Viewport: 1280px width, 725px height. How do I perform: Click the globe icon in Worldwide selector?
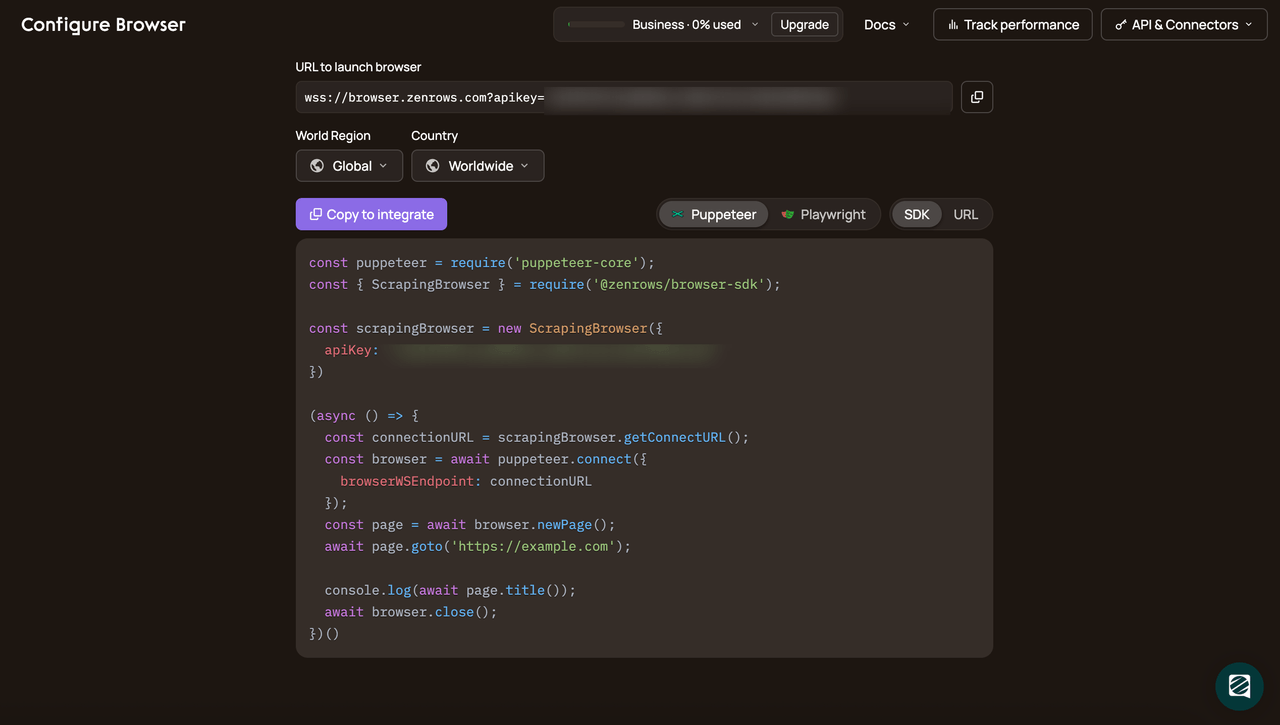click(433, 166)
